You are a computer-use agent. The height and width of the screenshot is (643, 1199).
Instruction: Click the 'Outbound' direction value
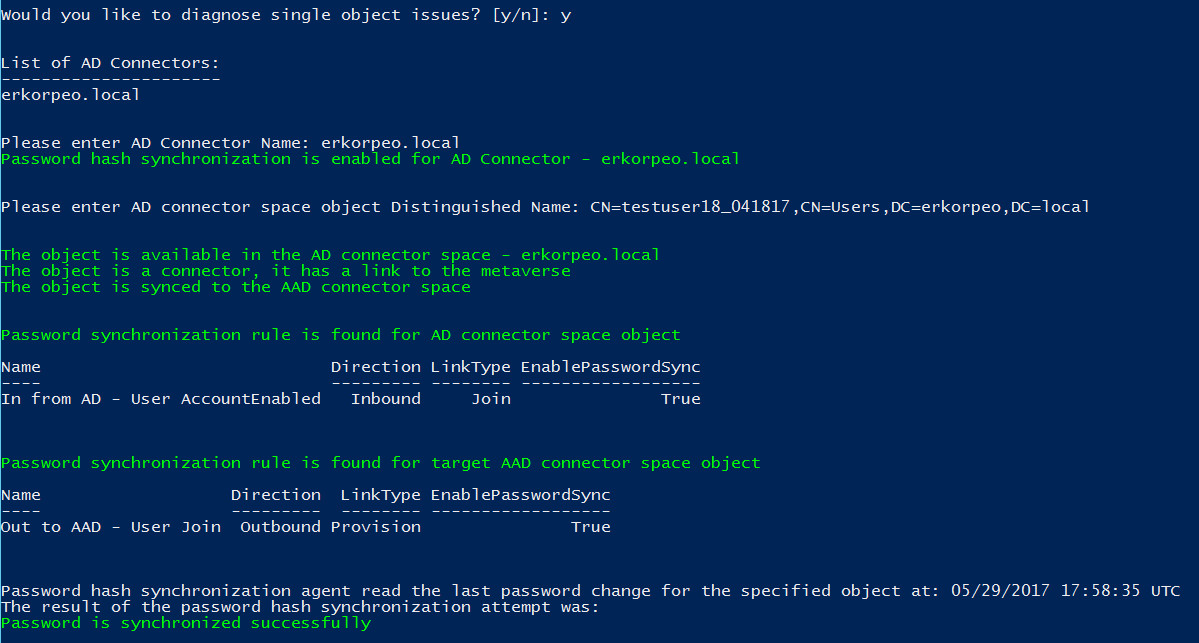click(x=280, y=527)
